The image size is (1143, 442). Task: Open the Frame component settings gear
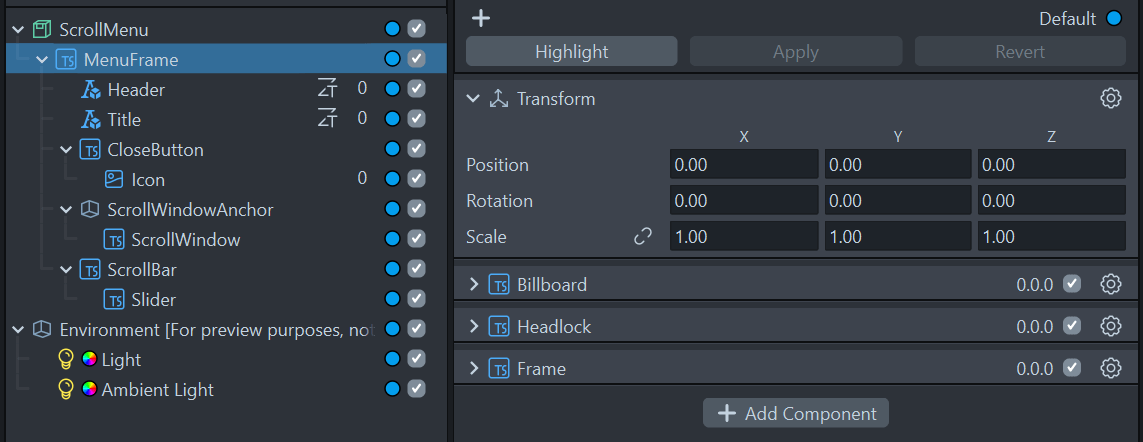[x=1110, y=368]
